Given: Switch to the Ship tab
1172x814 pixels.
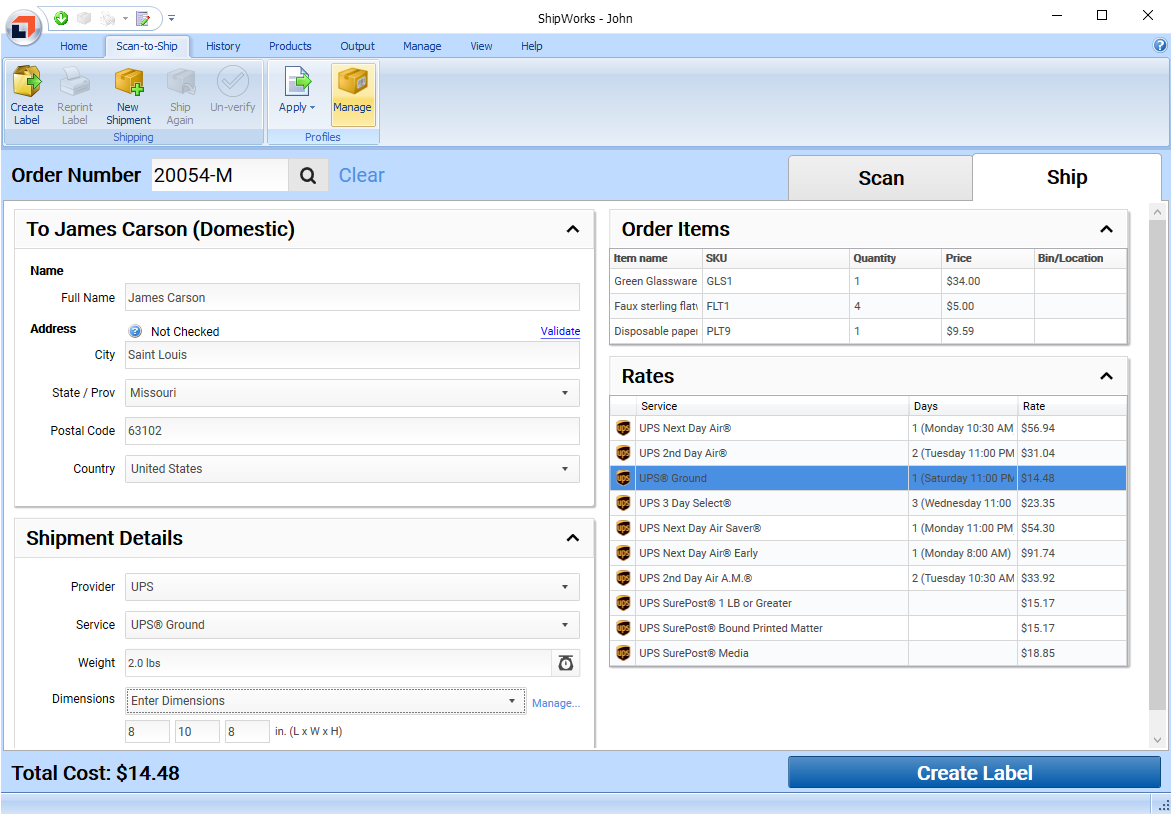Looking at the screenshot, I should click(1067, 177).
